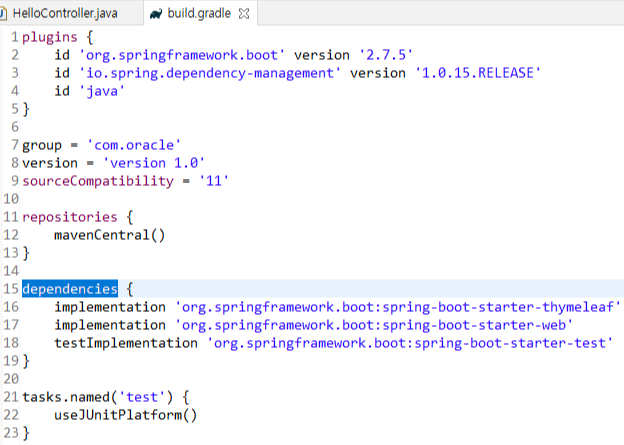This screenshot has height=445, width=624.
Task: Click the closing brace on line 19
Action: [x=26, y=361]
